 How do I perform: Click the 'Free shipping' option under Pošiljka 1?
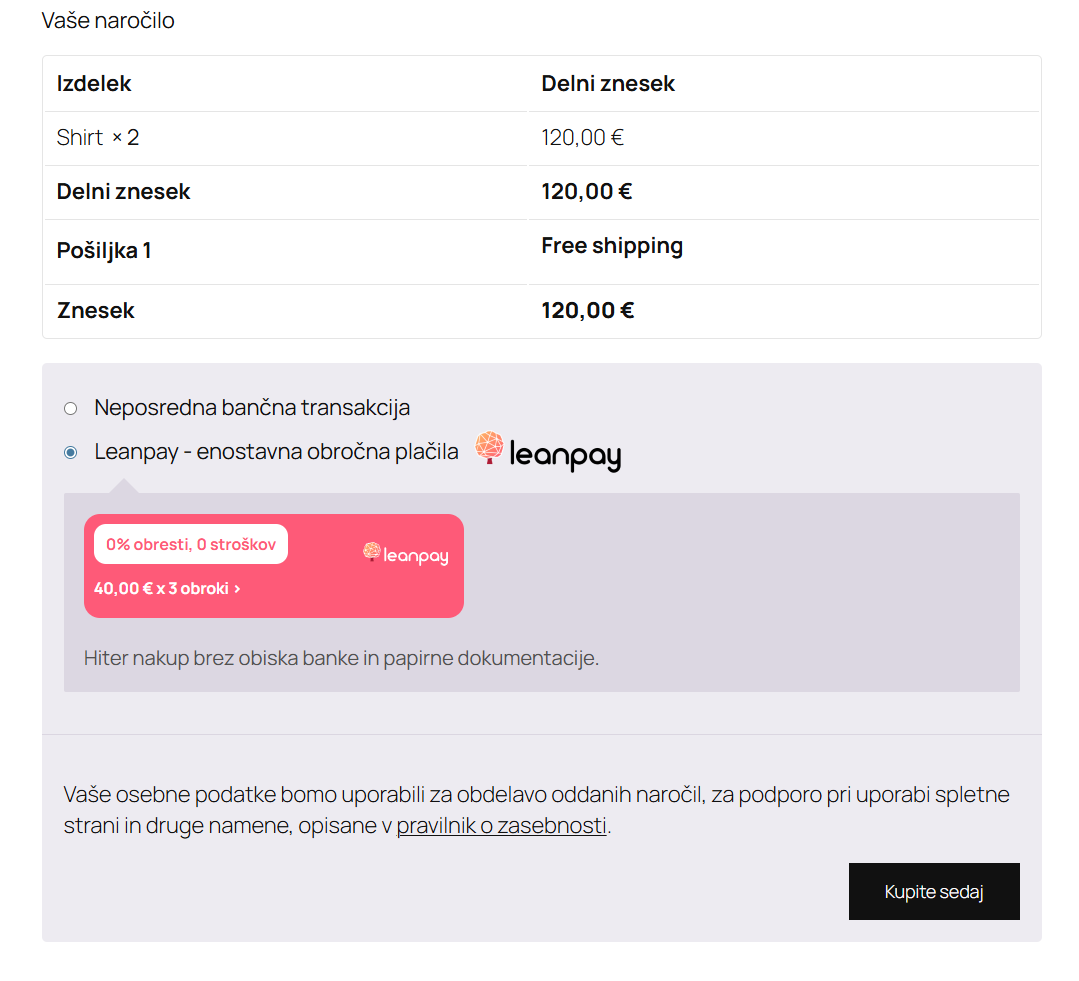611,245
